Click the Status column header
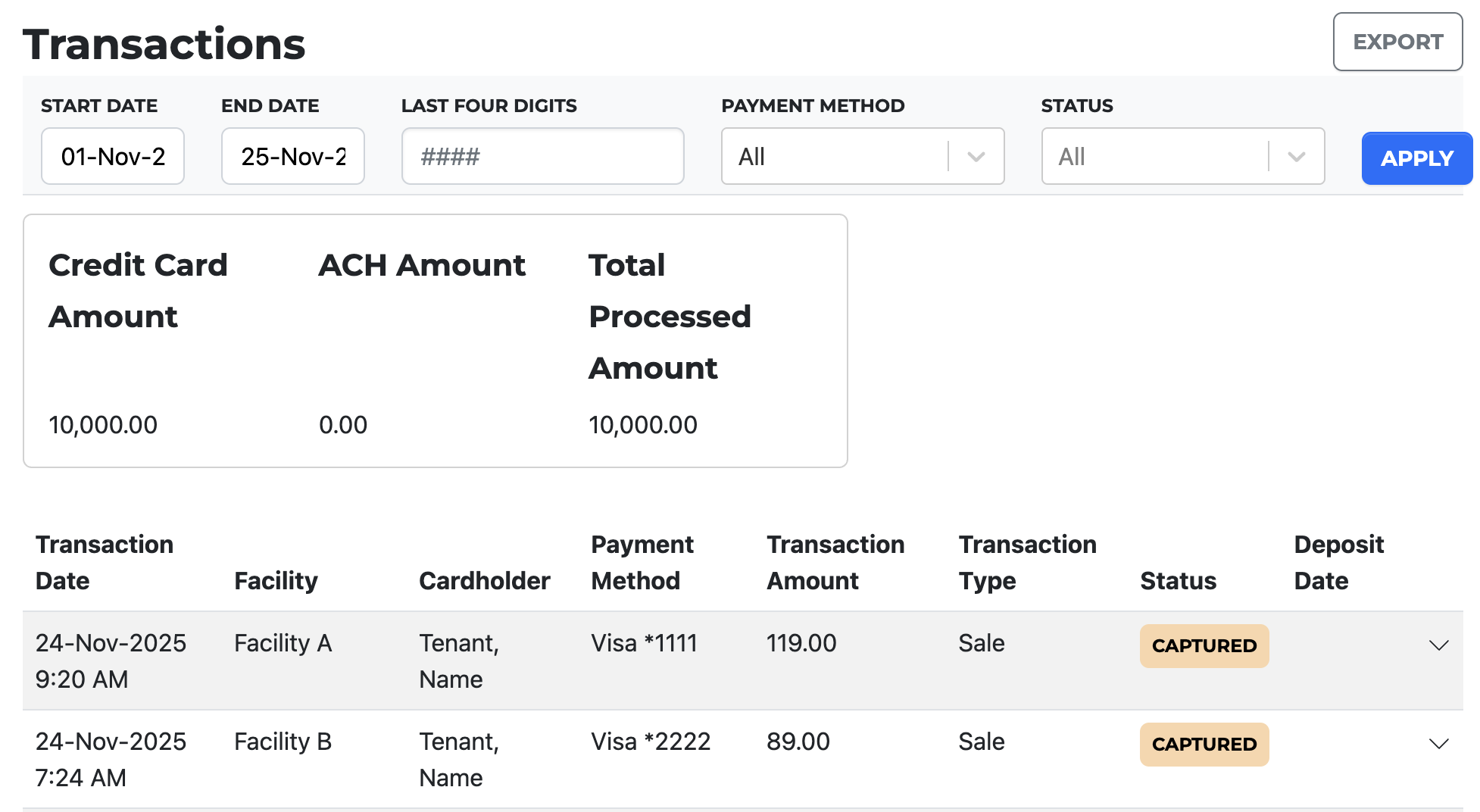Screen dimensions: 1480x812 click(x=1178, y=581)
